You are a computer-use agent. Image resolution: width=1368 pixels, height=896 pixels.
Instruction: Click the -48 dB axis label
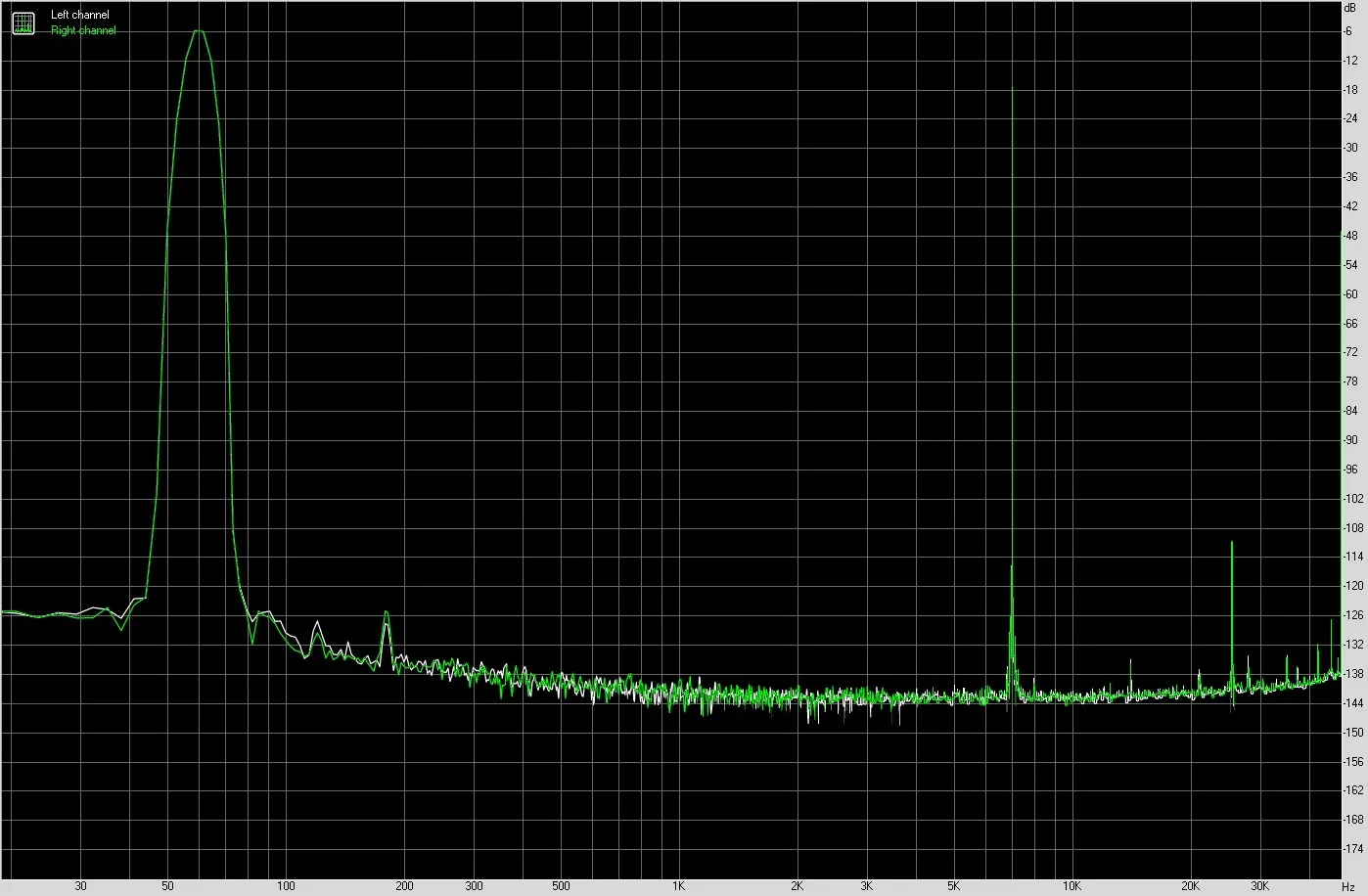pyautogui.click(x=1350, y=236)
